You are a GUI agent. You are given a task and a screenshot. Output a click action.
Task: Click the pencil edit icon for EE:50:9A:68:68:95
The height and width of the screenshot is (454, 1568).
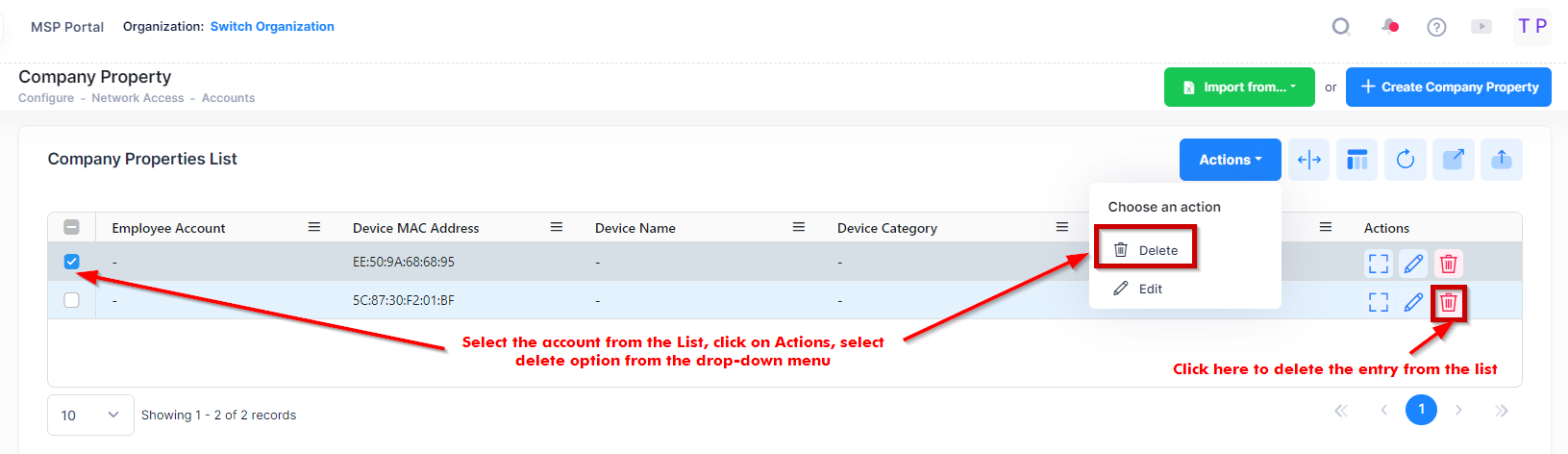(1413, 263)
